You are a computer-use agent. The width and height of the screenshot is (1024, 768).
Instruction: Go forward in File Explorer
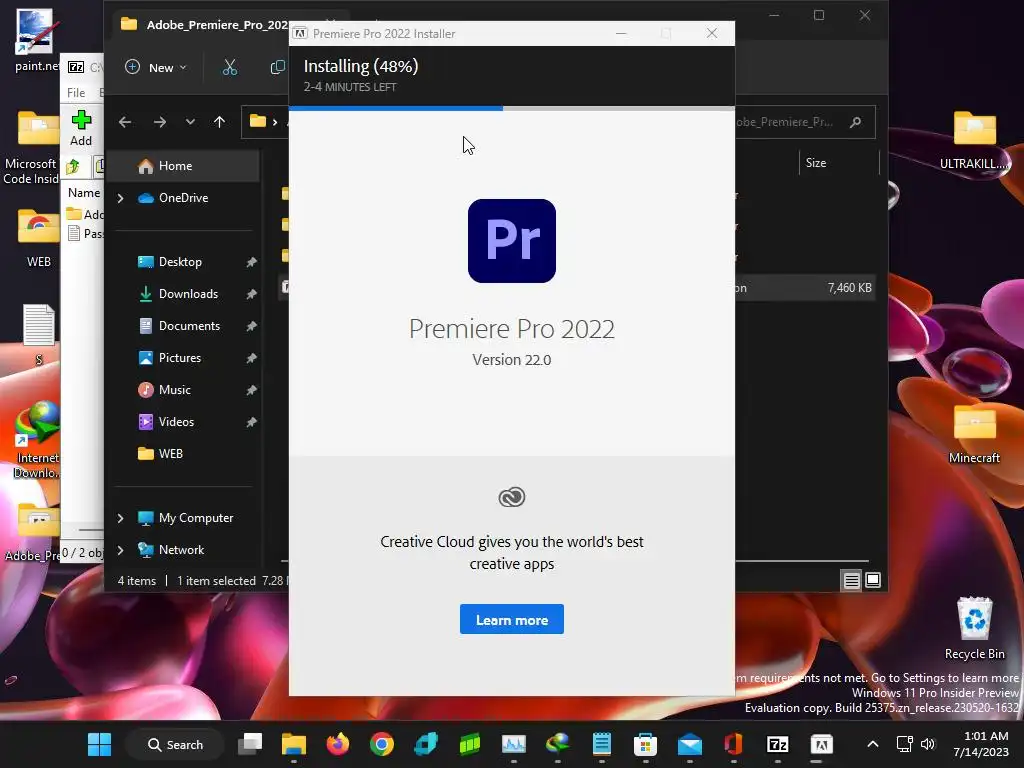(x=159, y=121)
